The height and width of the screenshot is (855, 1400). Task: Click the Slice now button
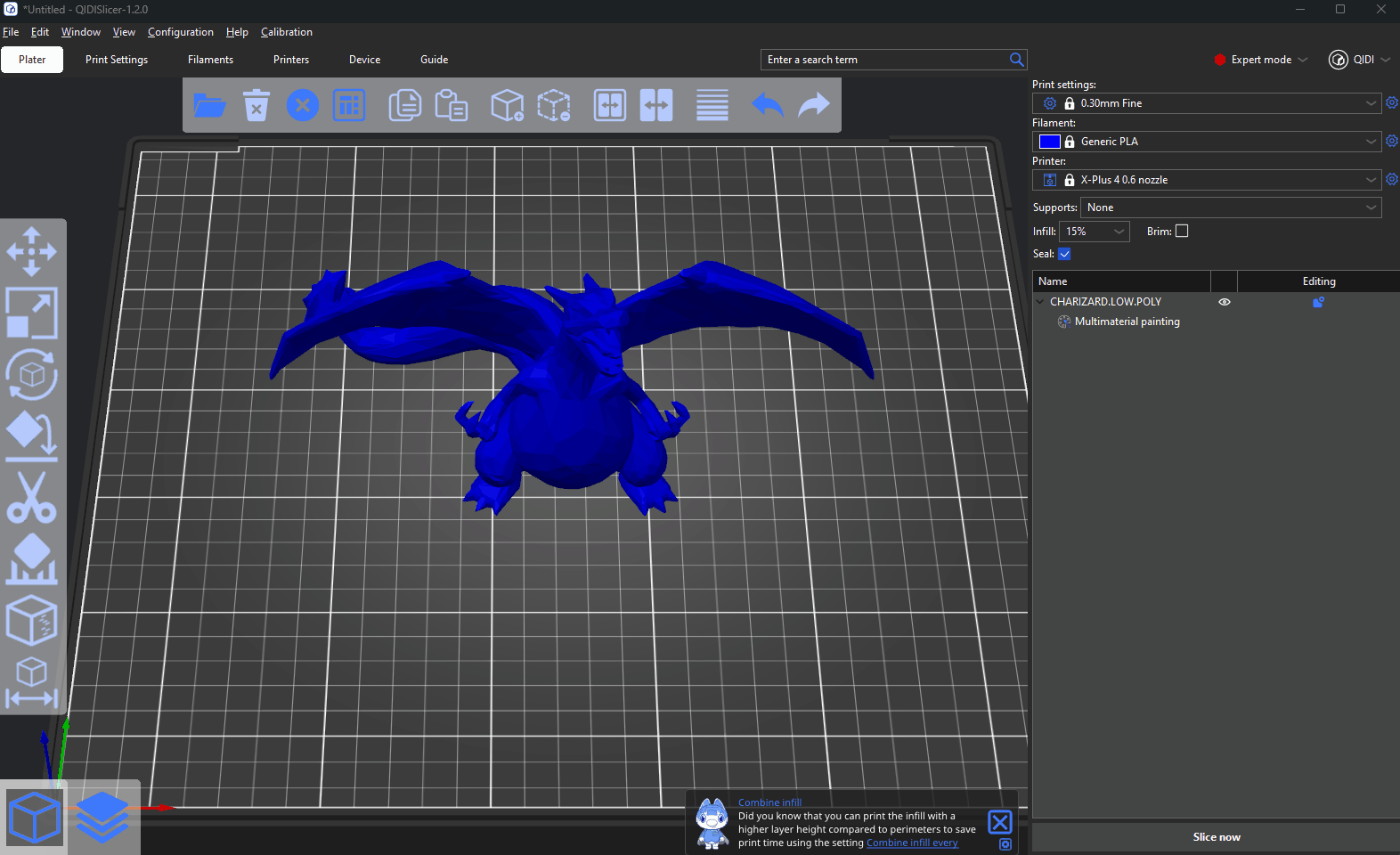point(1216,837)
